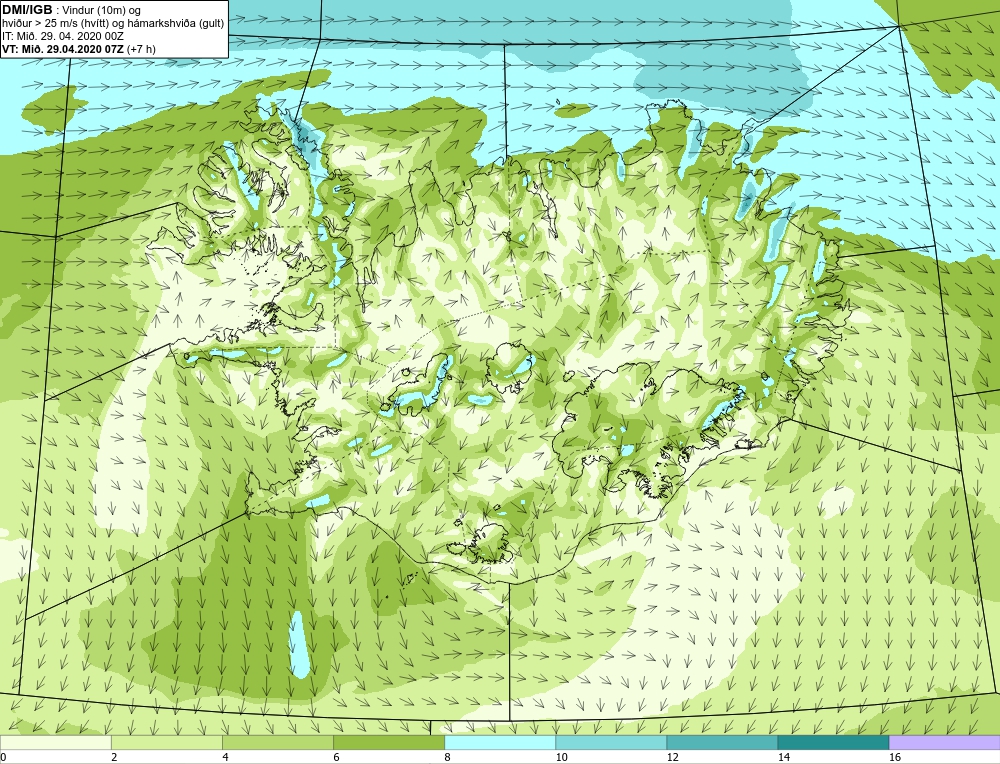
Task: Click the scale label "14"
Action: tap(784, 757)
